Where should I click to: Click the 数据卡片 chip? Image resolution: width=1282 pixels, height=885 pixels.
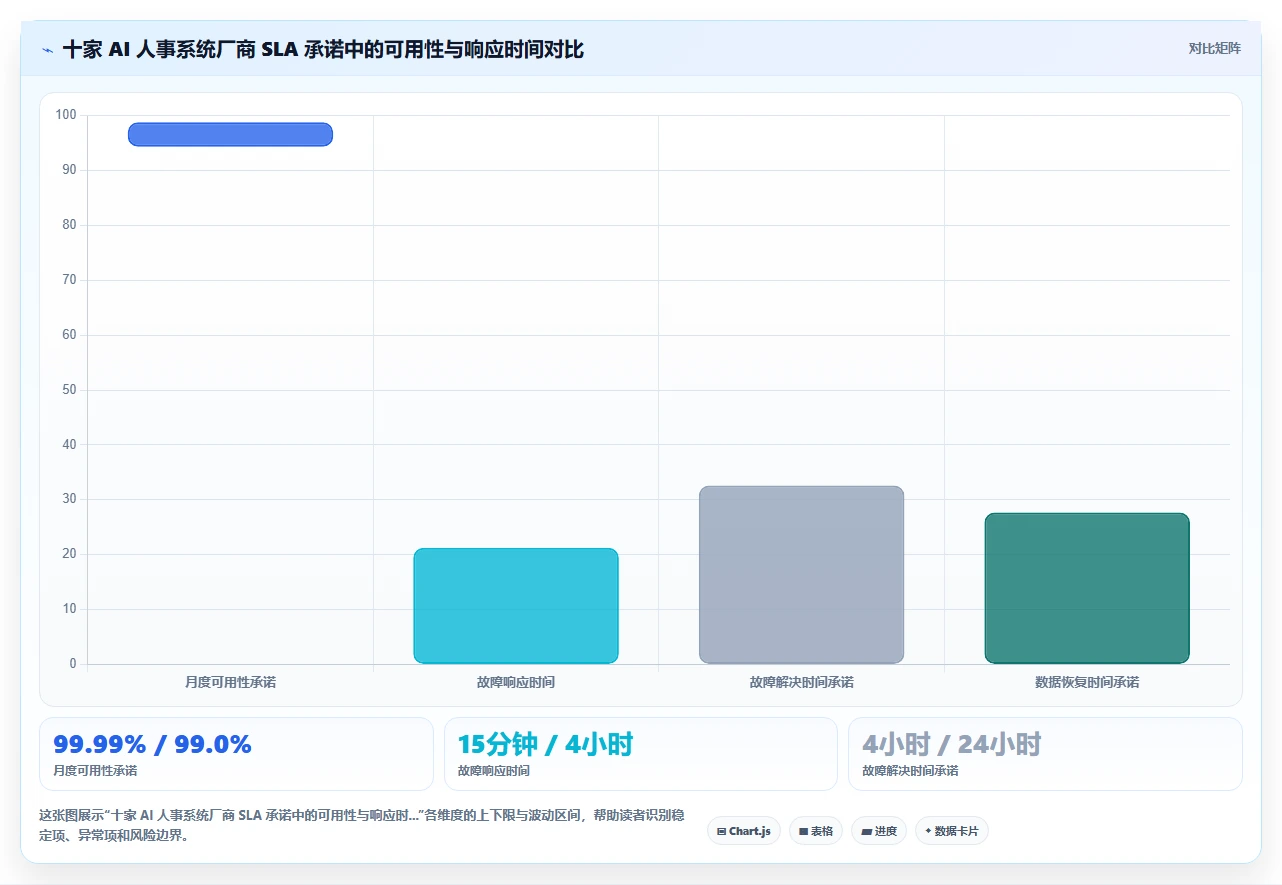click(951, 831)
